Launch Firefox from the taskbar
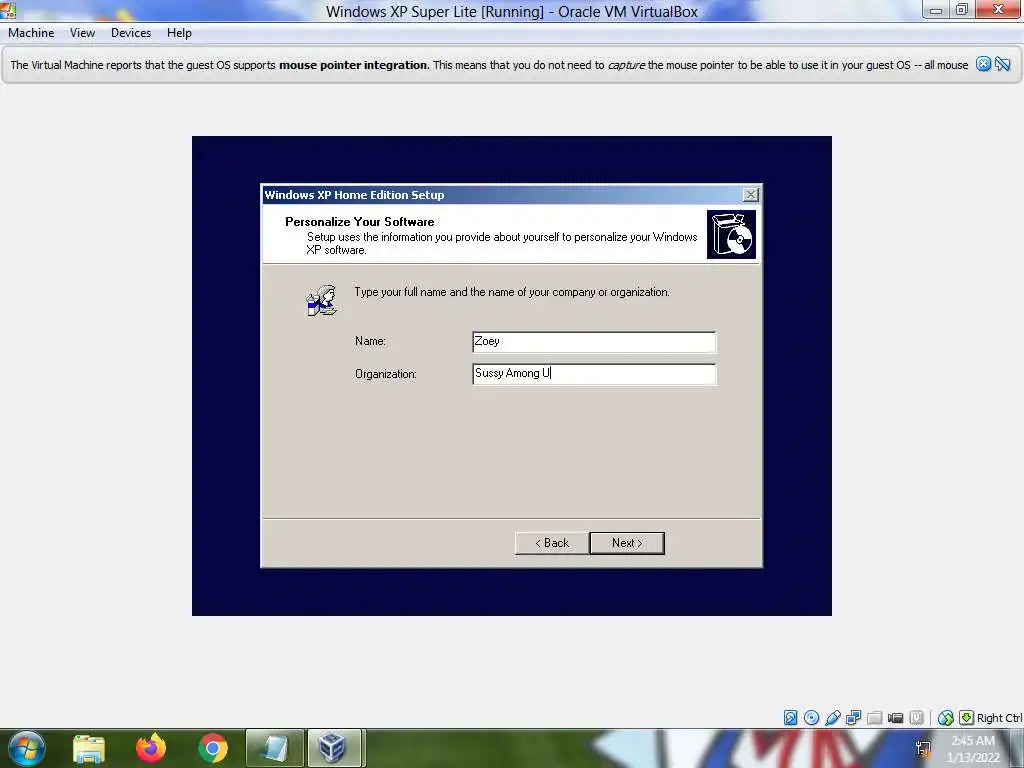1024x768 pixels. (151, 748)
